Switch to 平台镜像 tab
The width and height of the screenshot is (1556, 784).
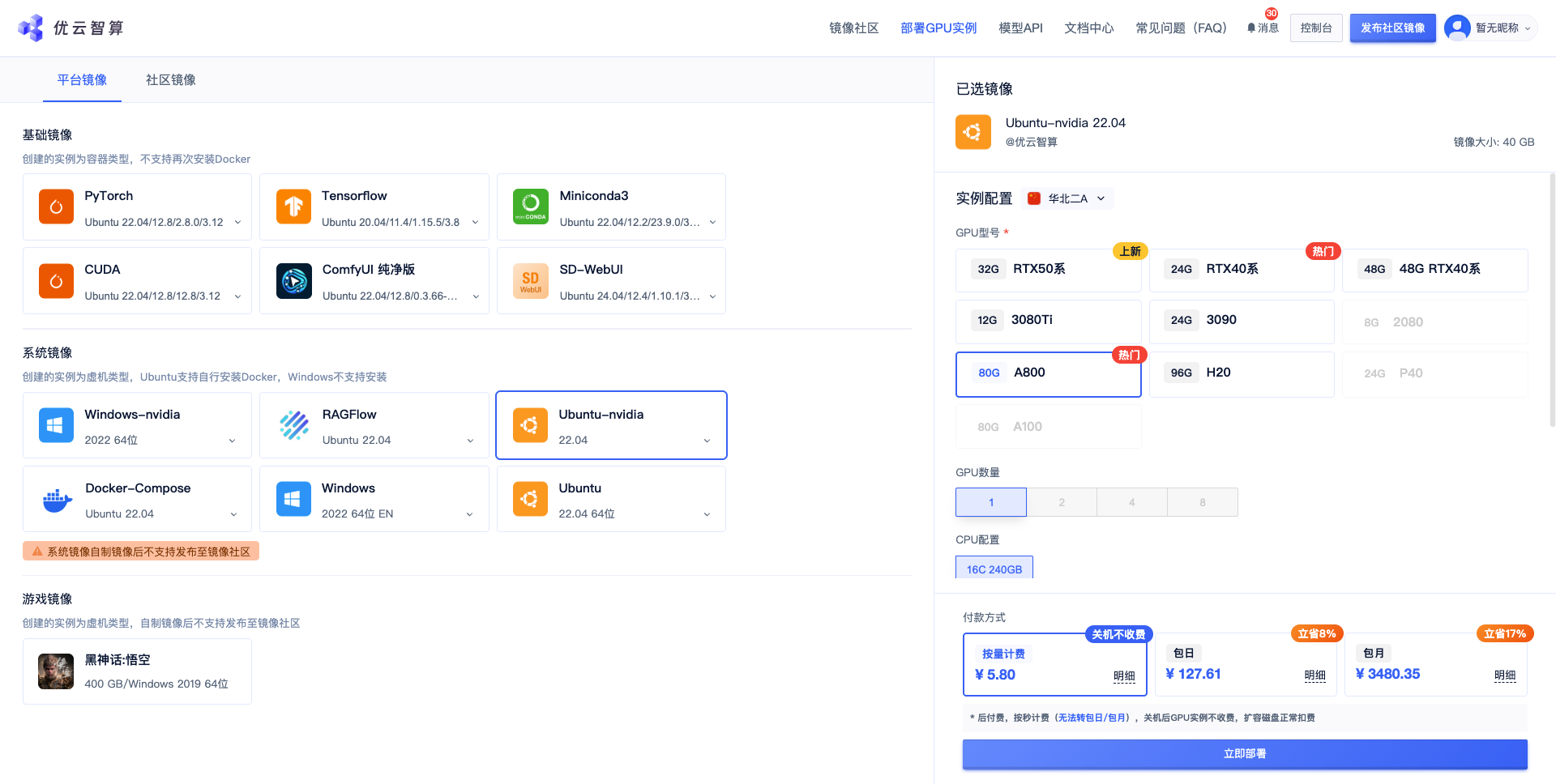click(x=82, y=79)
